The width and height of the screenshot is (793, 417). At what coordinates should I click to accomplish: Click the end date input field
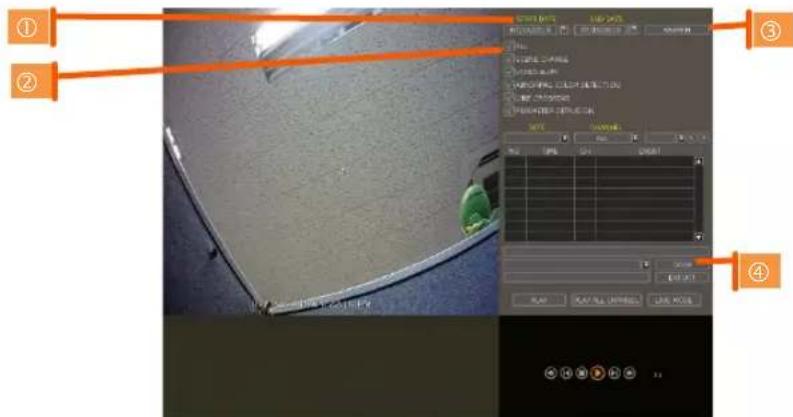pyautogui.click(x=600, y=30)
